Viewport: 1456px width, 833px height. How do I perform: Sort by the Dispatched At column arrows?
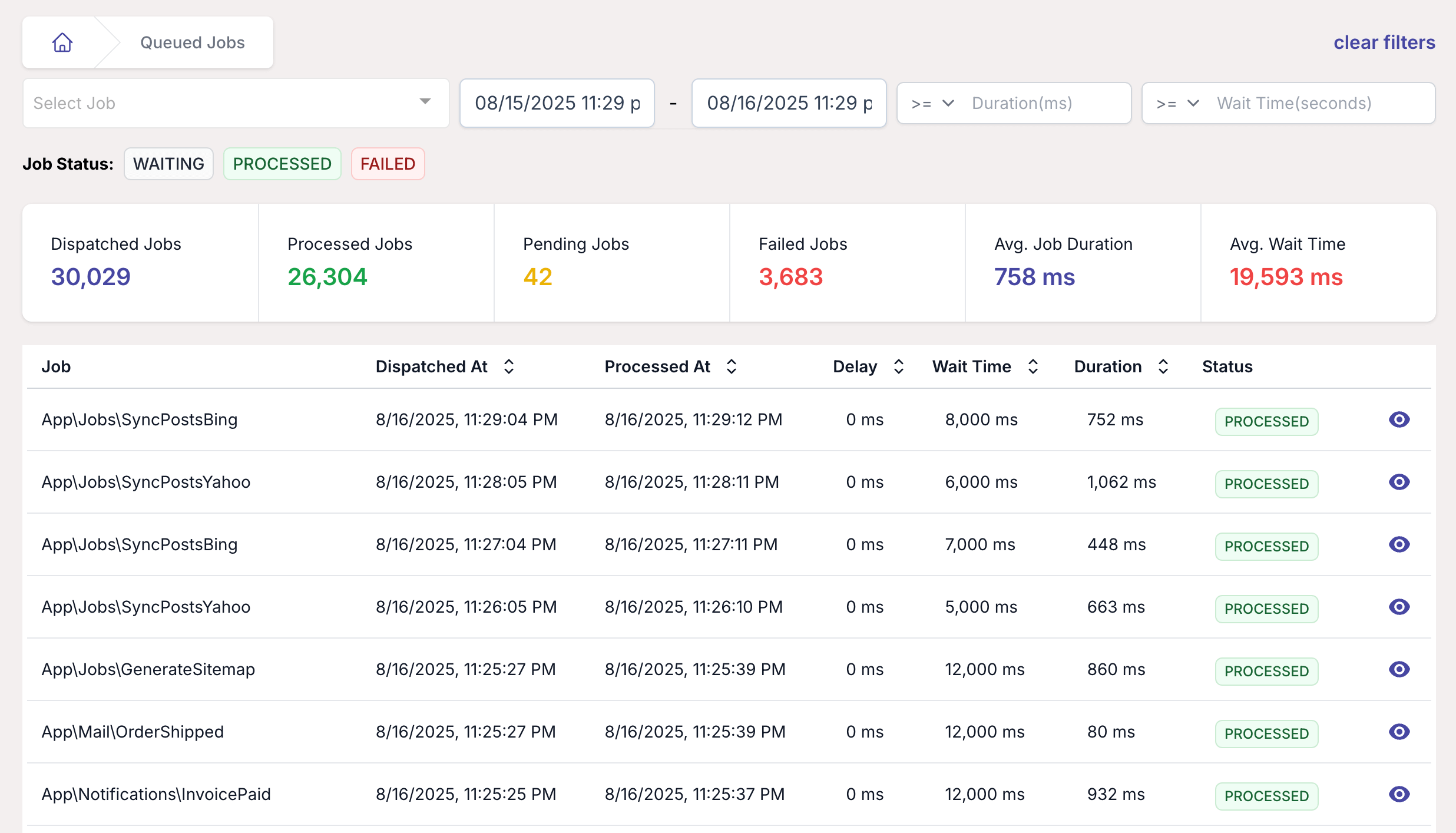[x=509, y=366]
